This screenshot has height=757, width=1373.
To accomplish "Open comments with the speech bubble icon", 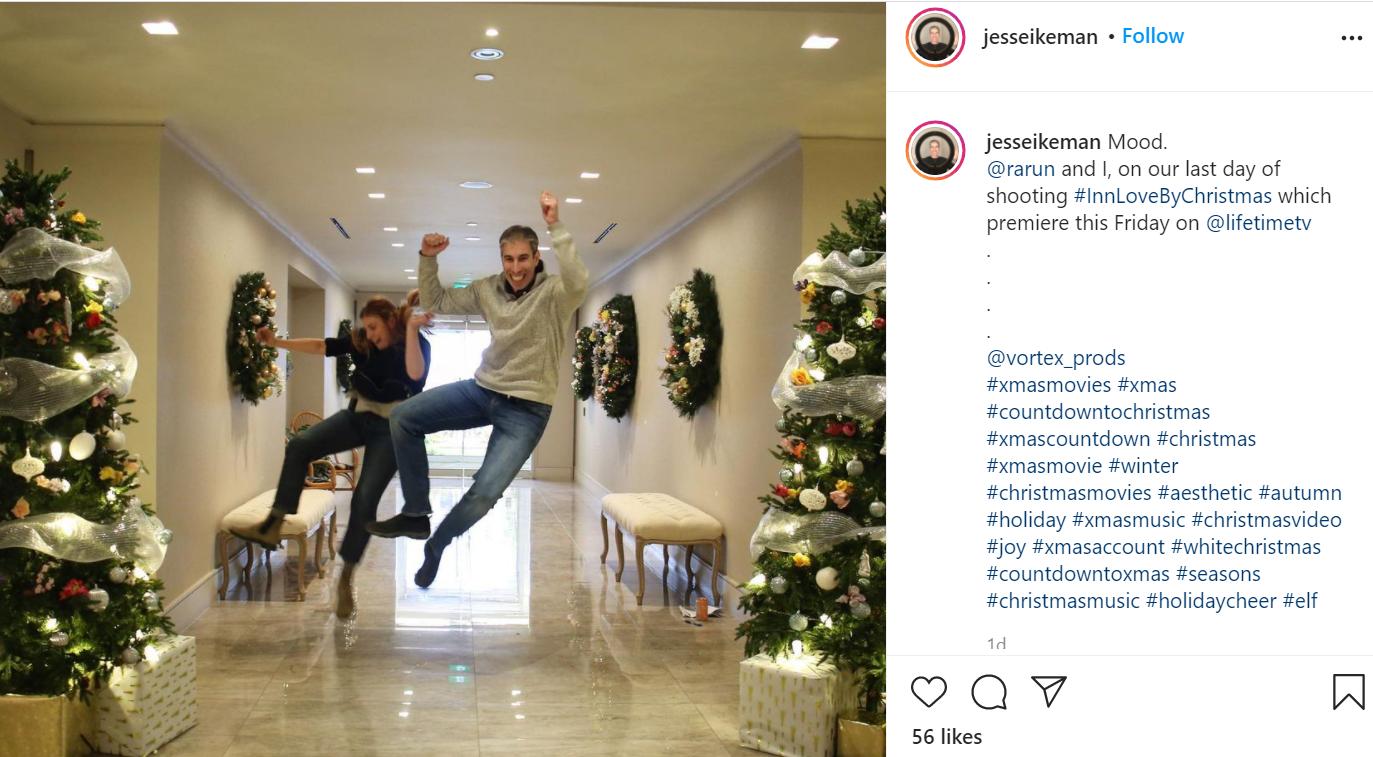I will pos(989,692).
